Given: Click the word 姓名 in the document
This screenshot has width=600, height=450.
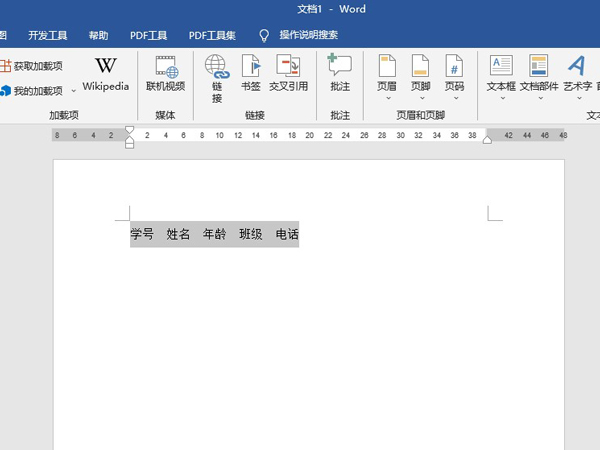Looking at the screenshot, I should pyautogui.click(x=178, y=235).
